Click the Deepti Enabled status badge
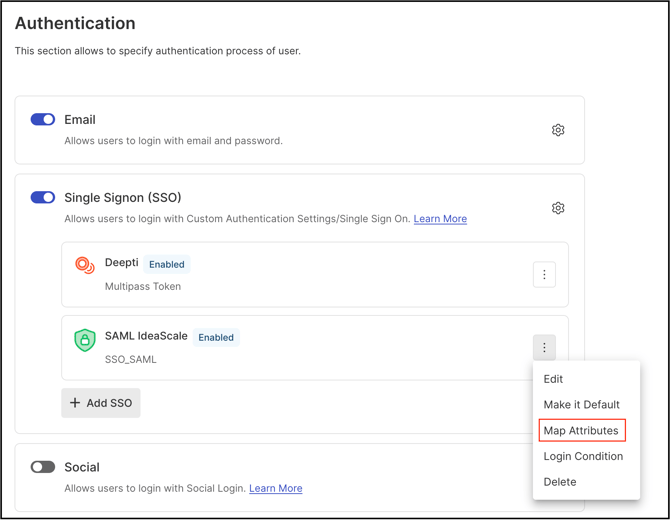Screen dimensions: 670x520 pyautogui.click(x=166, y=265)
